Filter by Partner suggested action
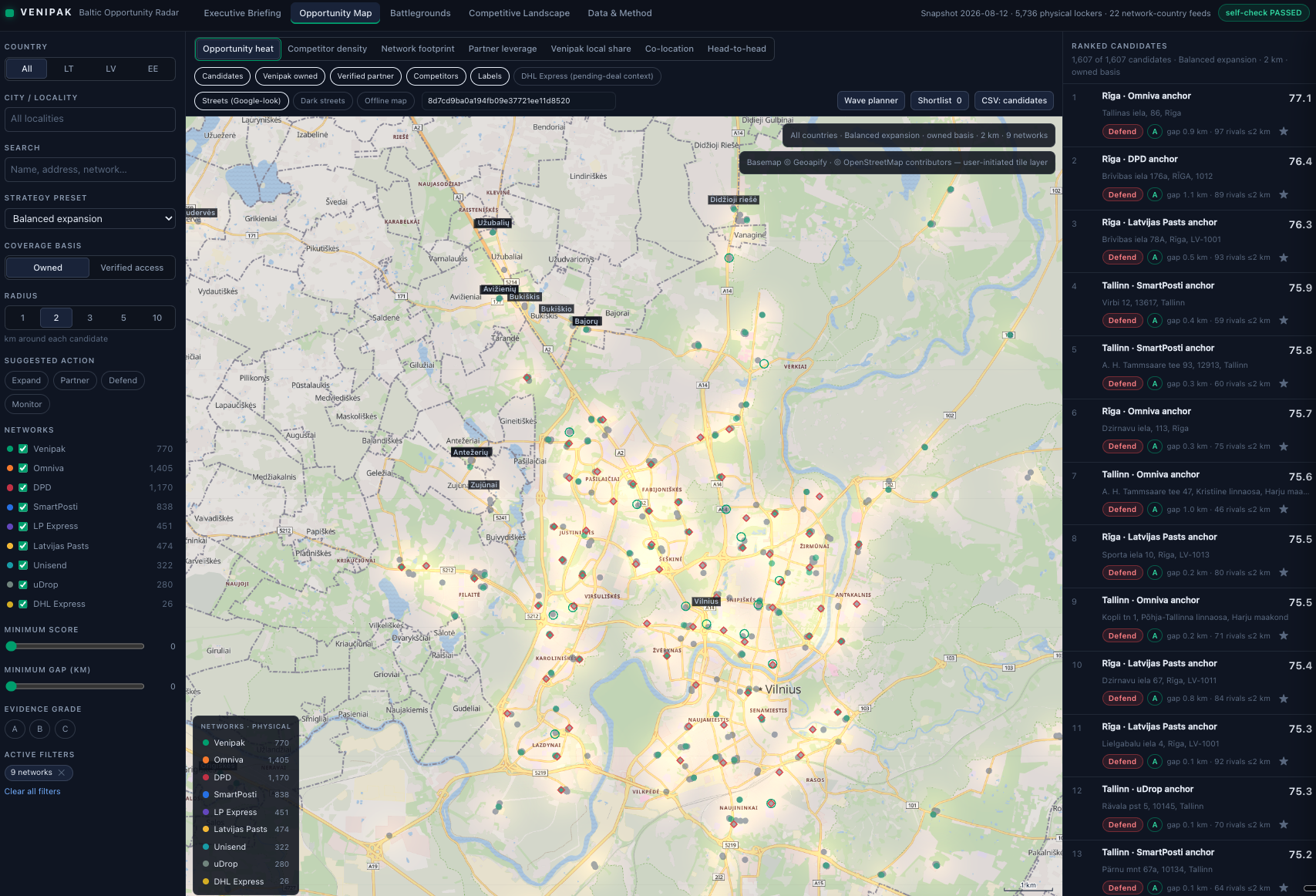Screen dimensions: 1316x896 [75, 380]
